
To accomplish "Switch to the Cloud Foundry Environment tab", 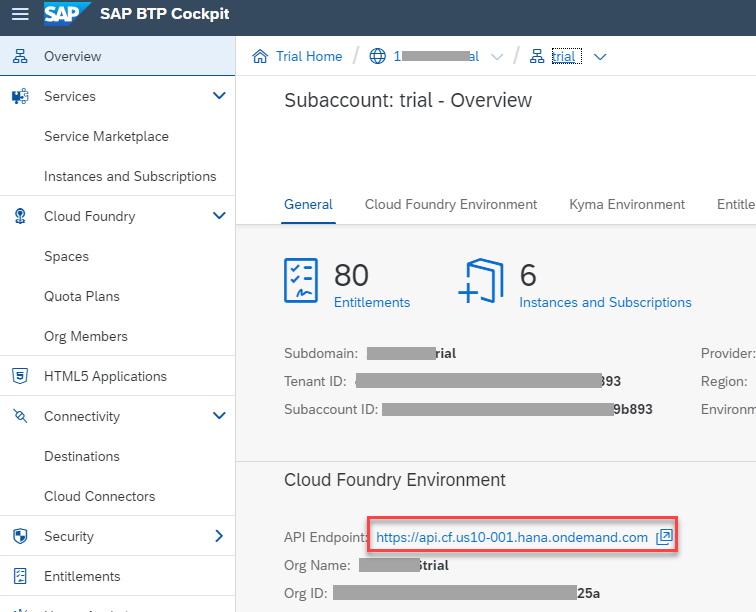I will [451, 204].
